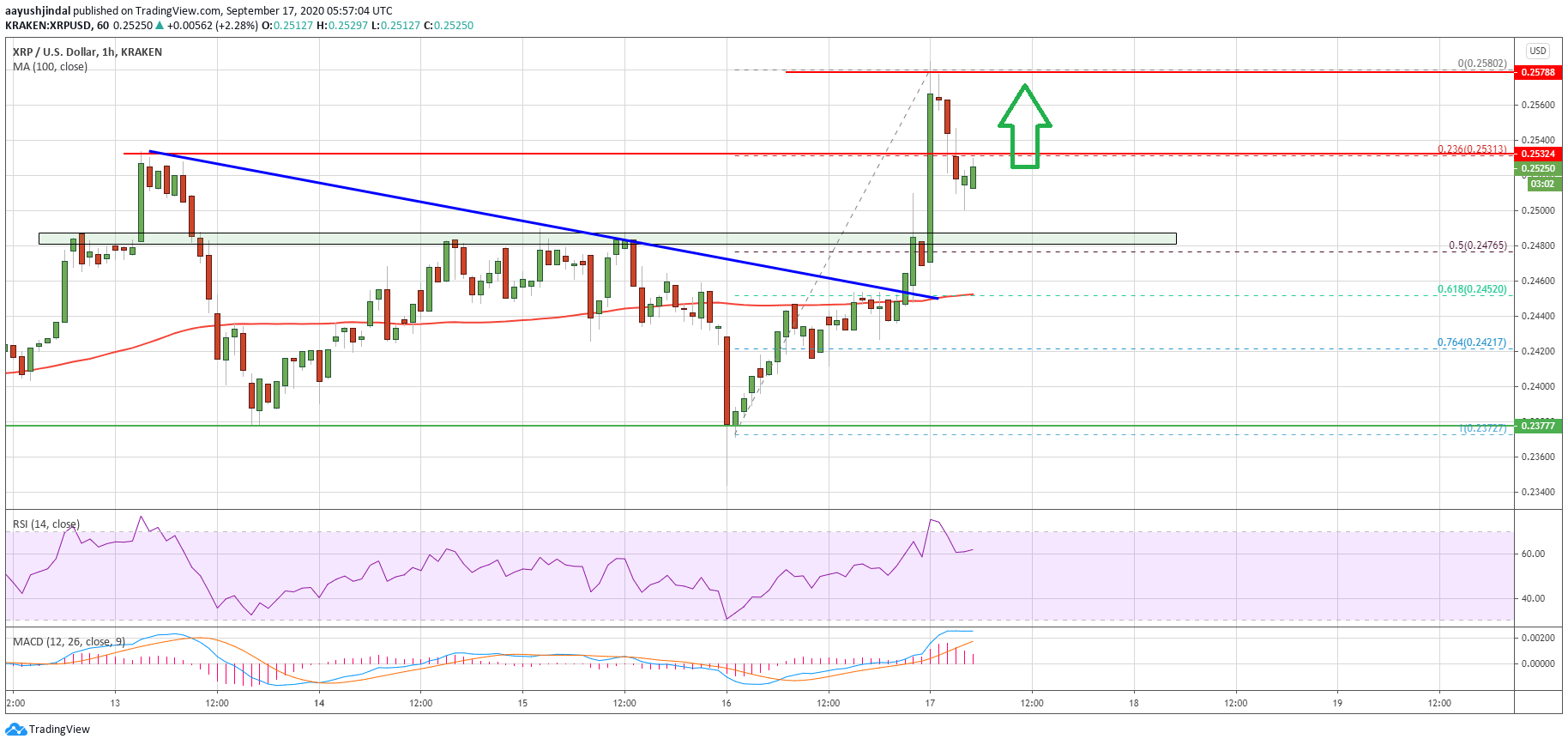Click the 0.618(0.24520) Fibonacci level label
The image size is (1568, 745).
[1472, 289]
